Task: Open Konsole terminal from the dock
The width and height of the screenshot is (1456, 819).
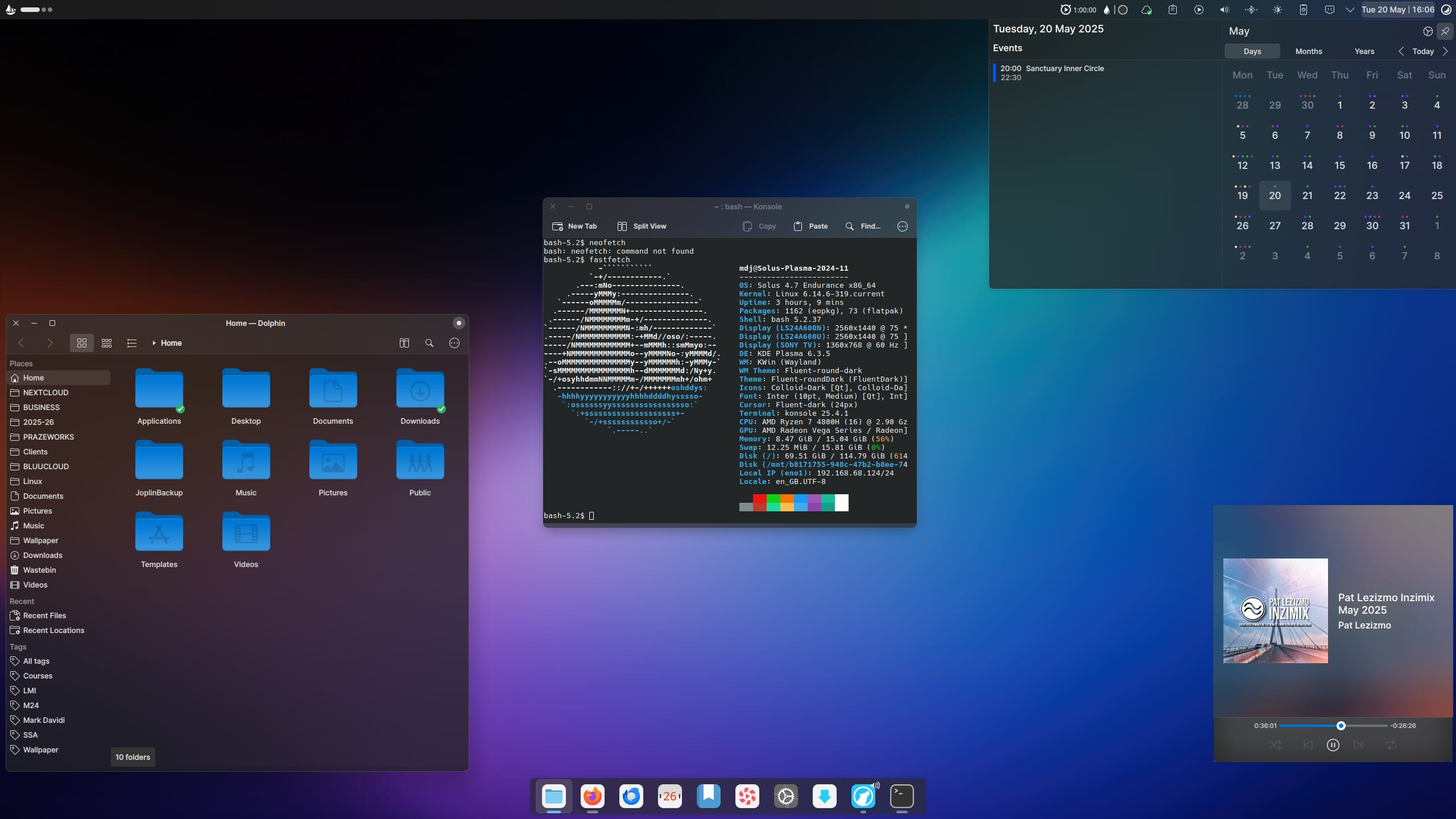Action: pos(902,796)
